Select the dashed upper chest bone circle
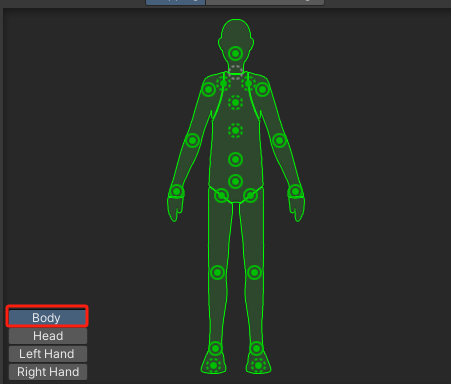The height and width of the screenshot is (384, 451). pyautogui.click(x=236, y=103)
